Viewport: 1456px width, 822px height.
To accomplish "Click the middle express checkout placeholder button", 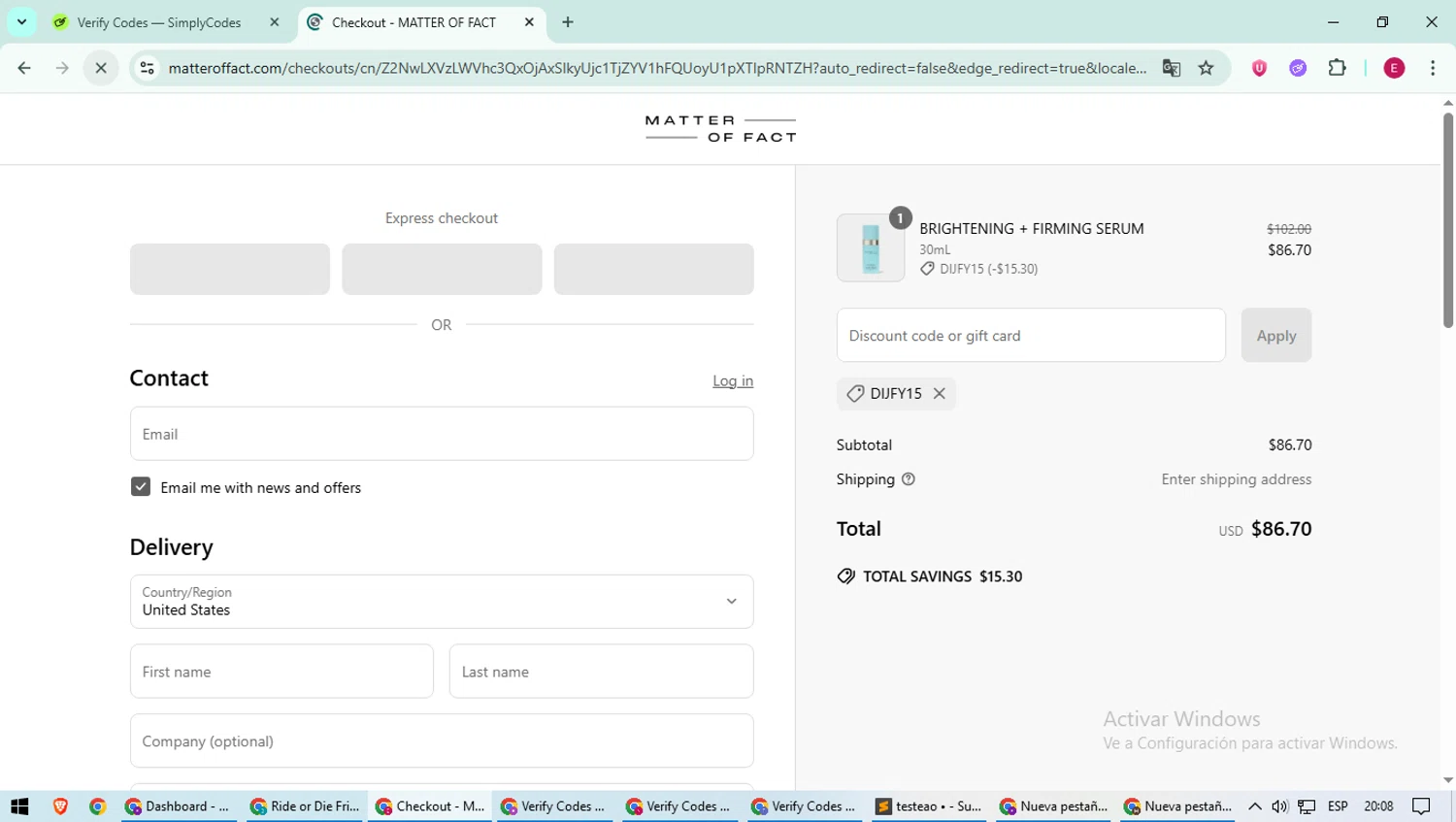I will pyautogui.click(x=442, y=269).
